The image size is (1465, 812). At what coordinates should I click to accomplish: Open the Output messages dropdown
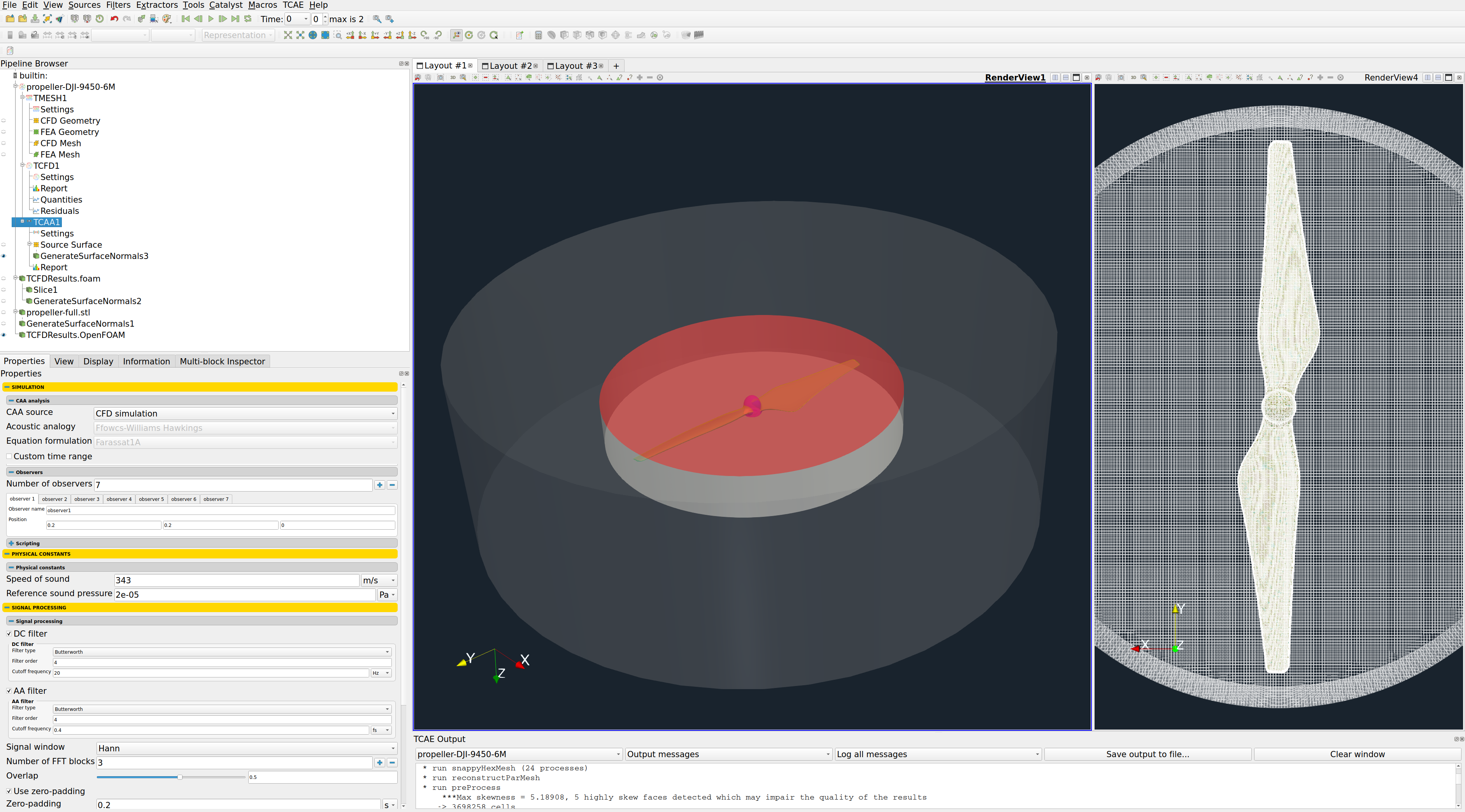pos(728,754)
